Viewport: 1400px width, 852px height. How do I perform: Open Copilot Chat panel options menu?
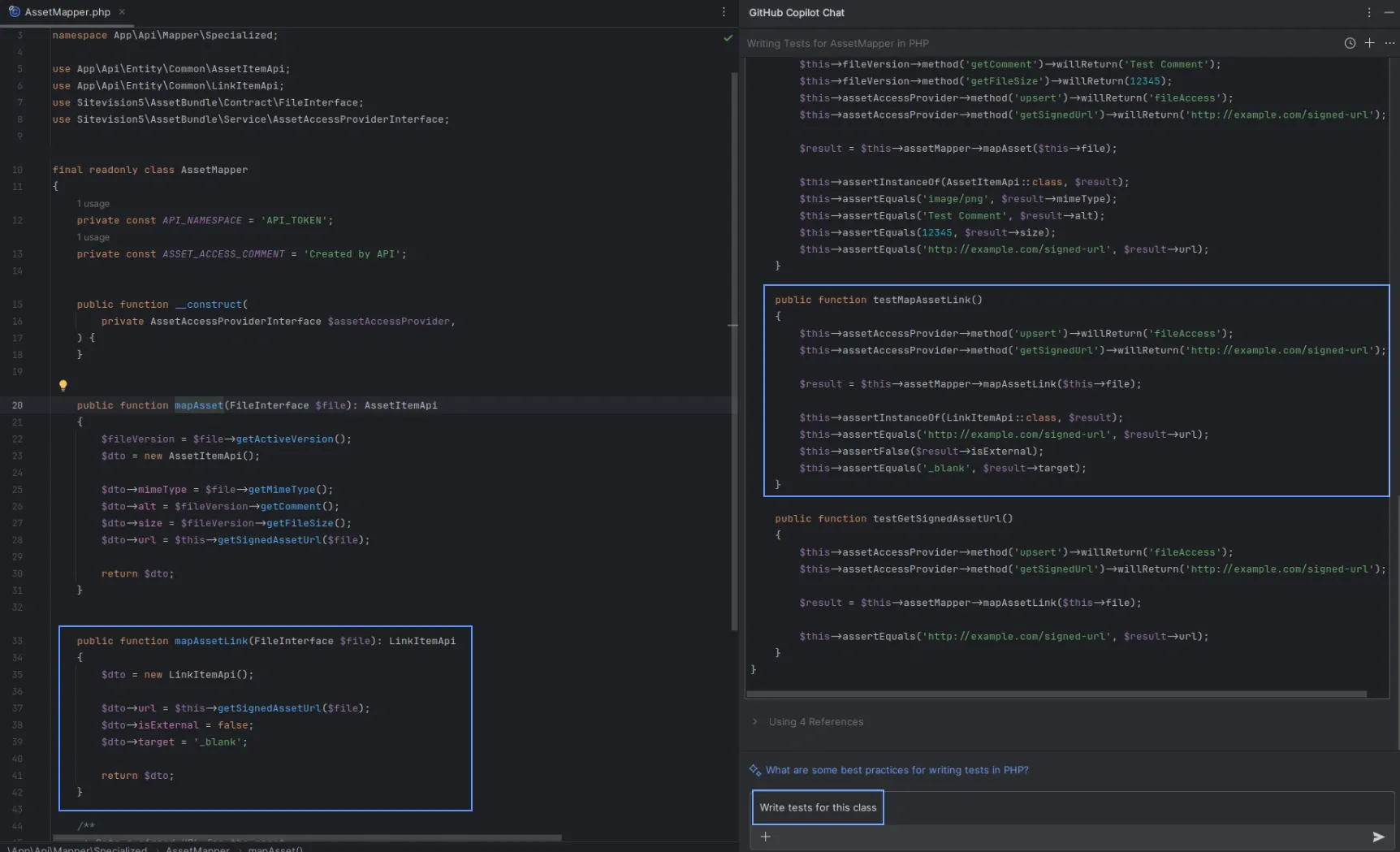(1369, 12)
